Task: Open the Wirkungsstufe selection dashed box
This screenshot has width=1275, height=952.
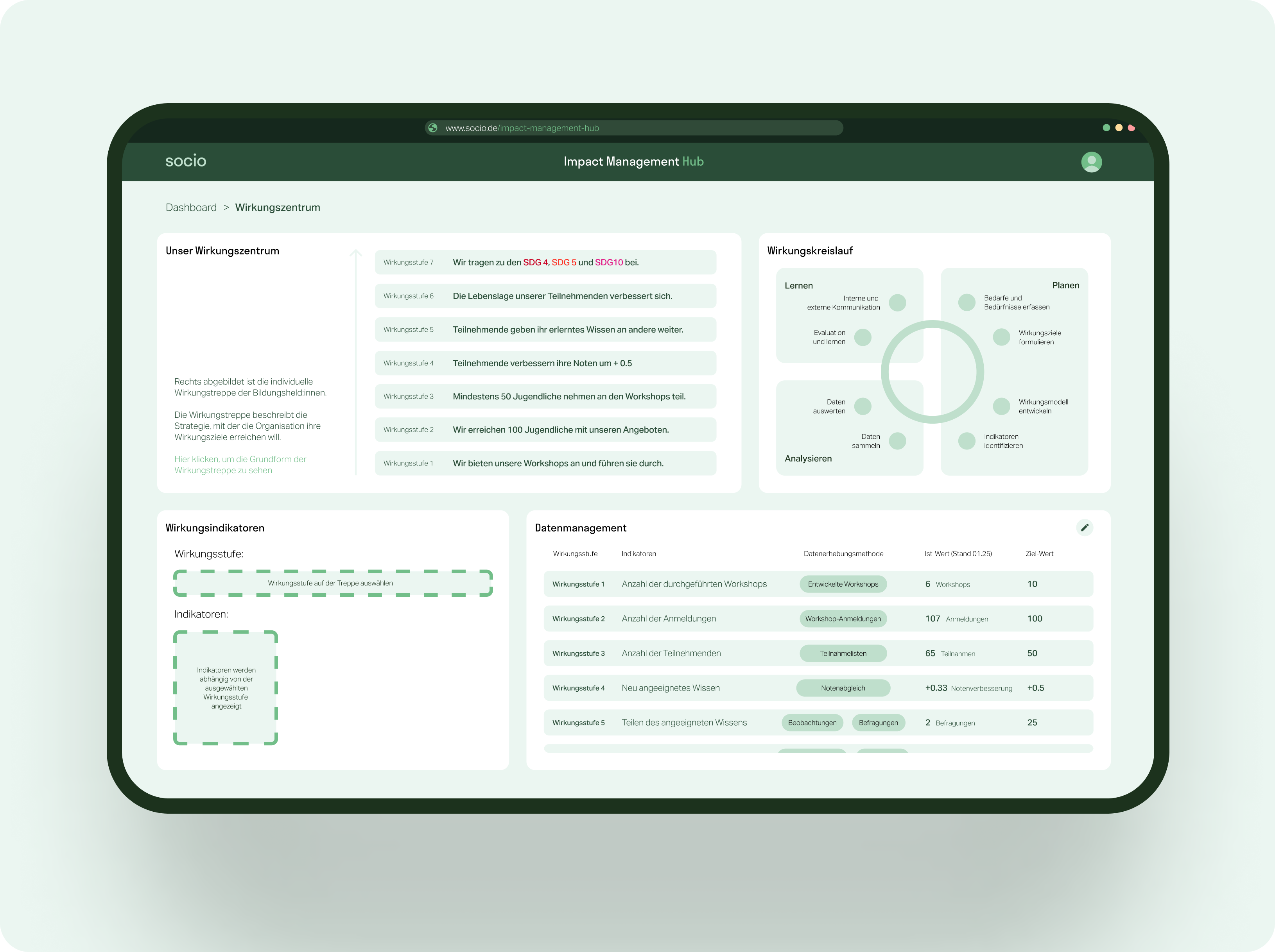Action: (333, 583)
